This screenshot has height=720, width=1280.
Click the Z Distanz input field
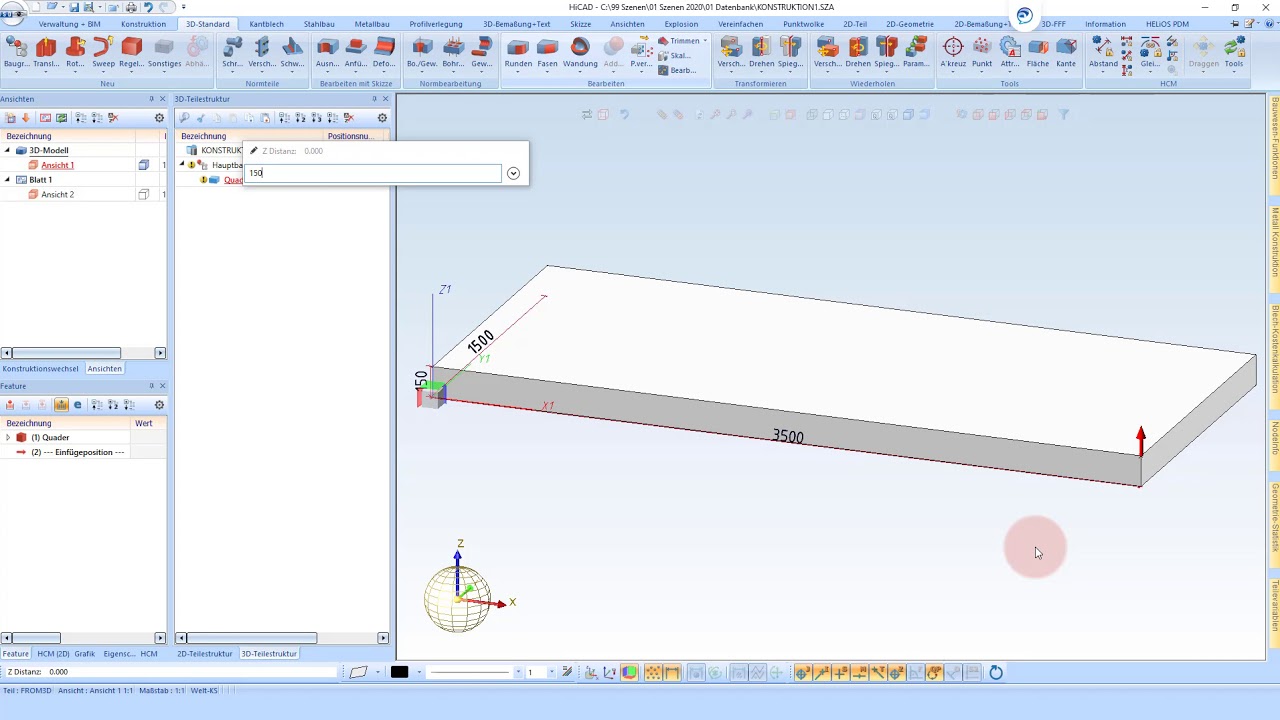(373, 173)
